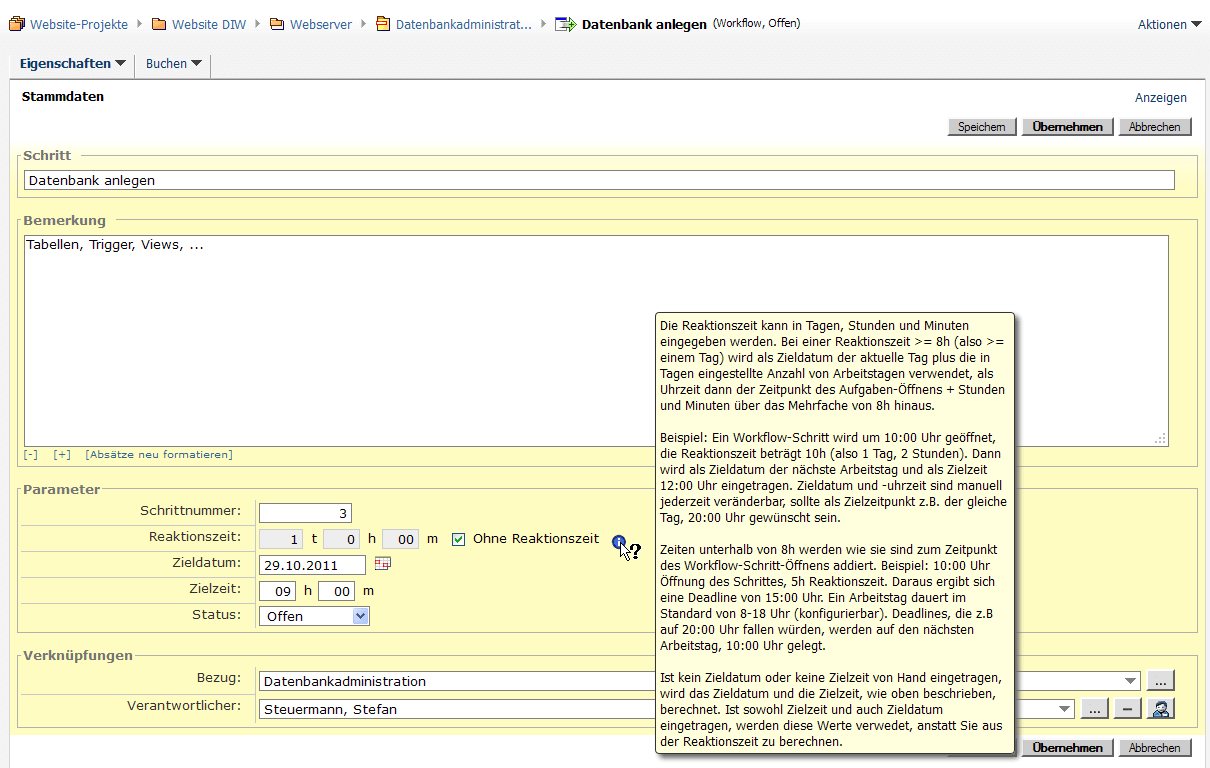This screenshot has width=1210, height=768.
Task: Click the Datenbank anlegen workflow icon
Action: pos(566,24)
